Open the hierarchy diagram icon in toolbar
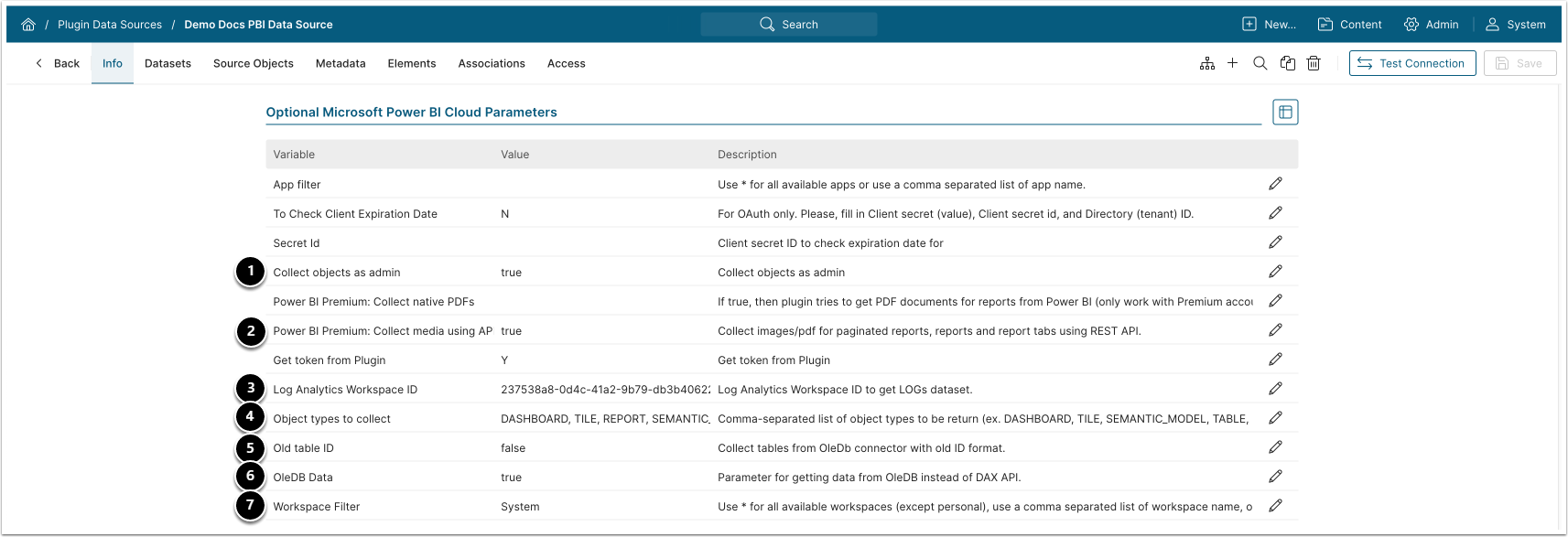1568x537 pixels. 1207,63
